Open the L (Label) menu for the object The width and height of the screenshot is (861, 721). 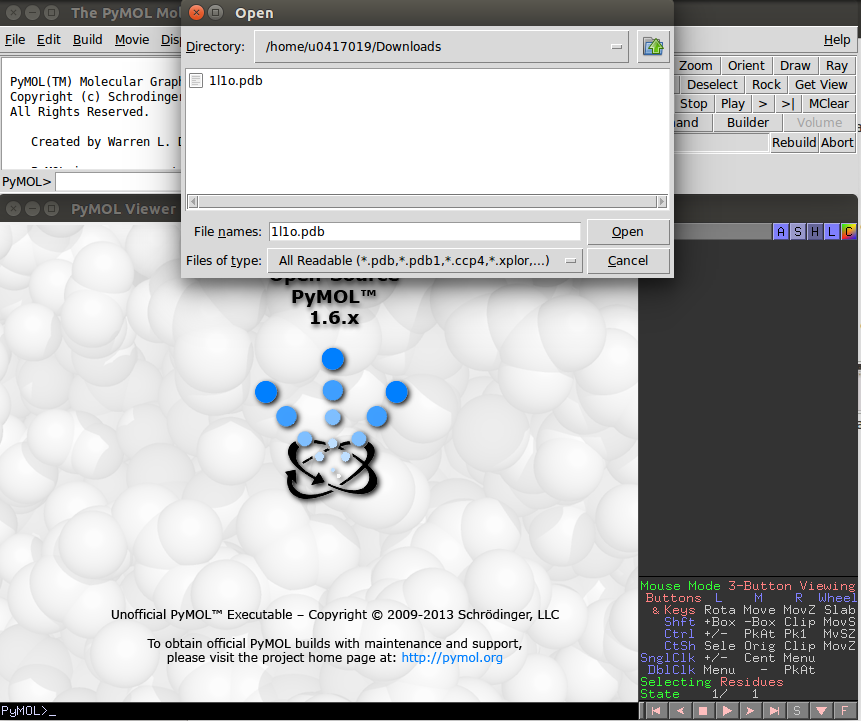coord(832,232)
